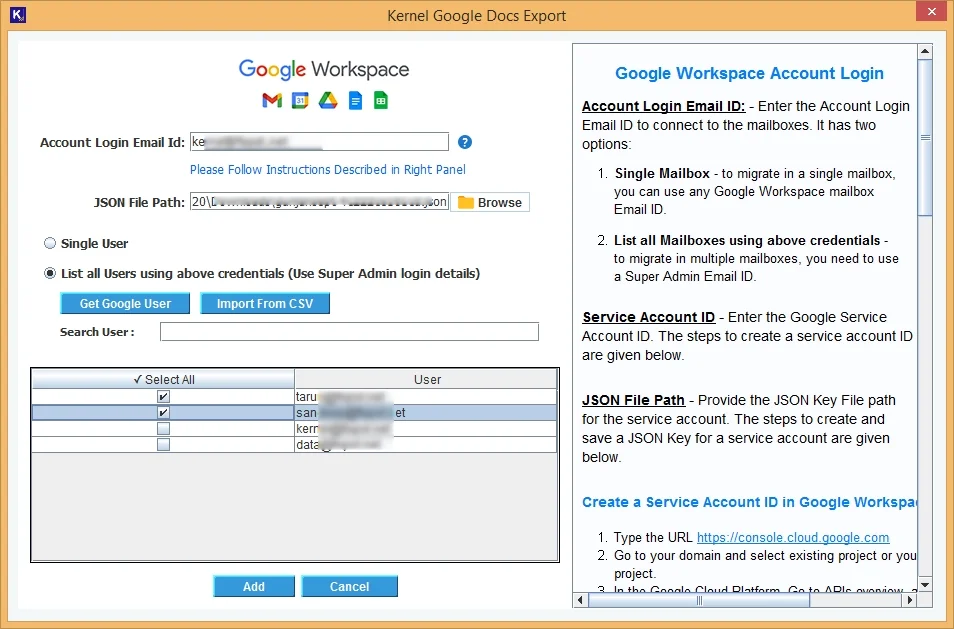This screenshot has width=954, height=629.
Task: Click the Google Drive icon
Action: pyautogui.click(x=326, y=100)
